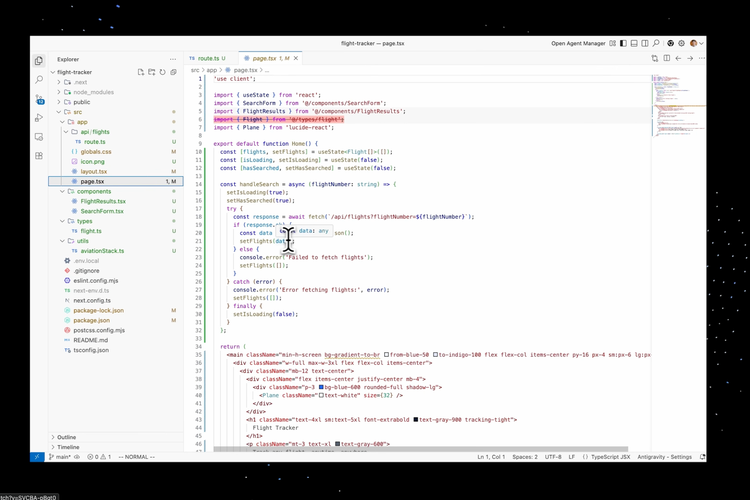Click the Open Agent Manager button
This screenshot has width=750, height=500.
click(578, 44)
